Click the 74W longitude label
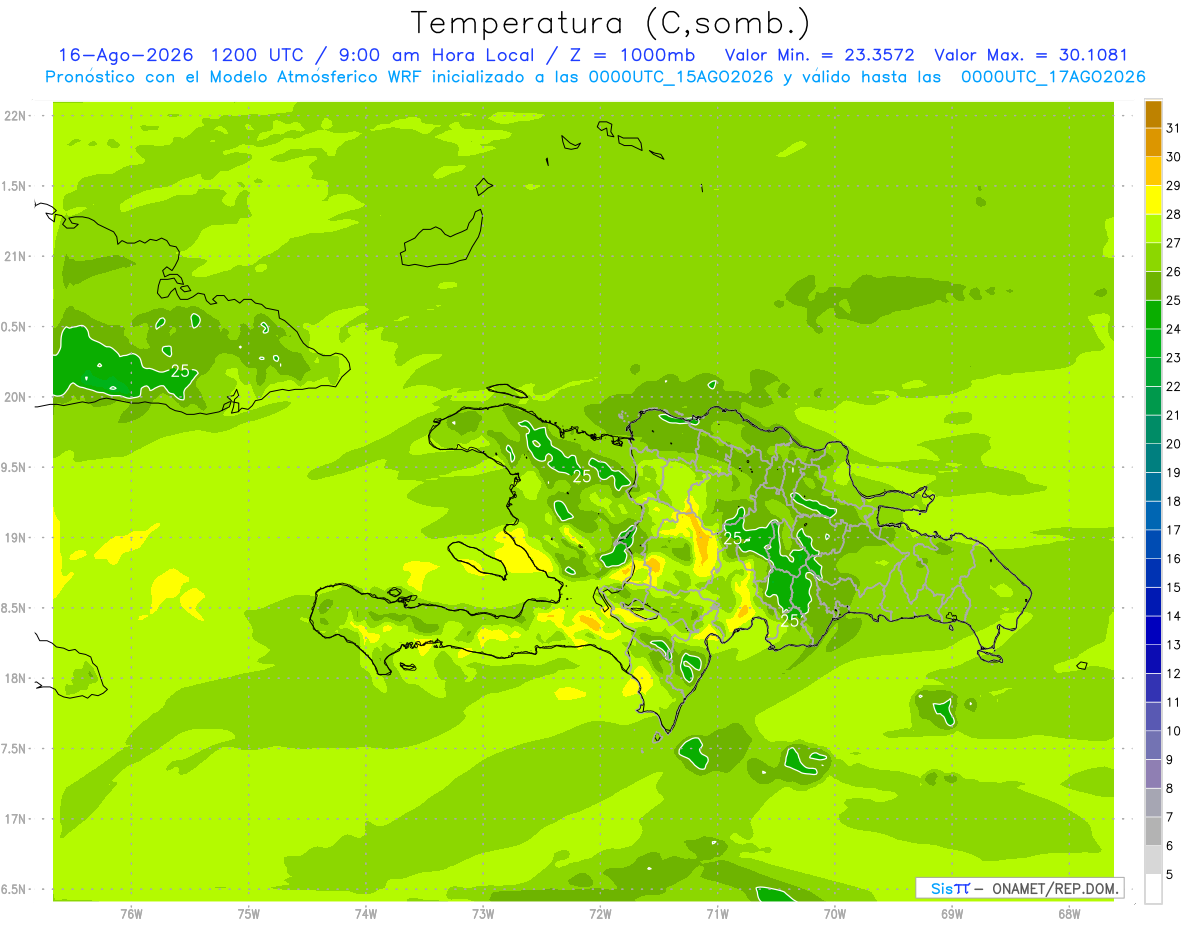The height and width of the screenshot is (927, 1200). (x=366, y=913)
